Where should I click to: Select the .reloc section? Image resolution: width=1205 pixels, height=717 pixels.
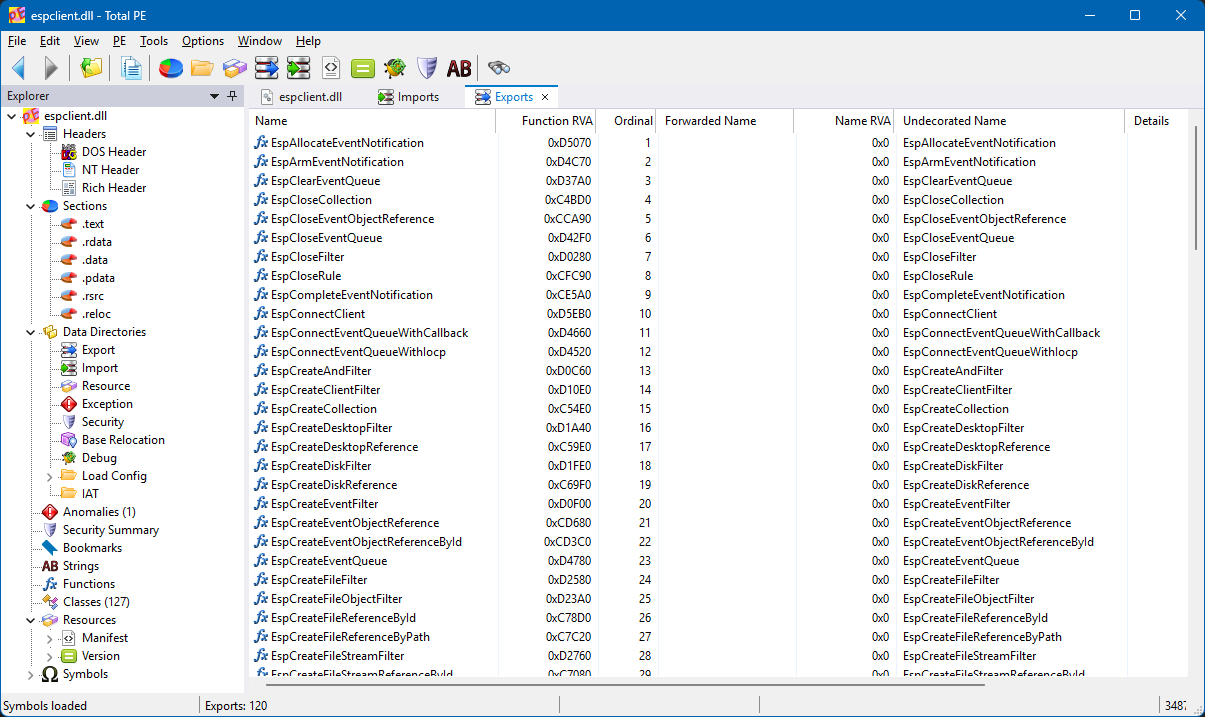click(96, 314)
